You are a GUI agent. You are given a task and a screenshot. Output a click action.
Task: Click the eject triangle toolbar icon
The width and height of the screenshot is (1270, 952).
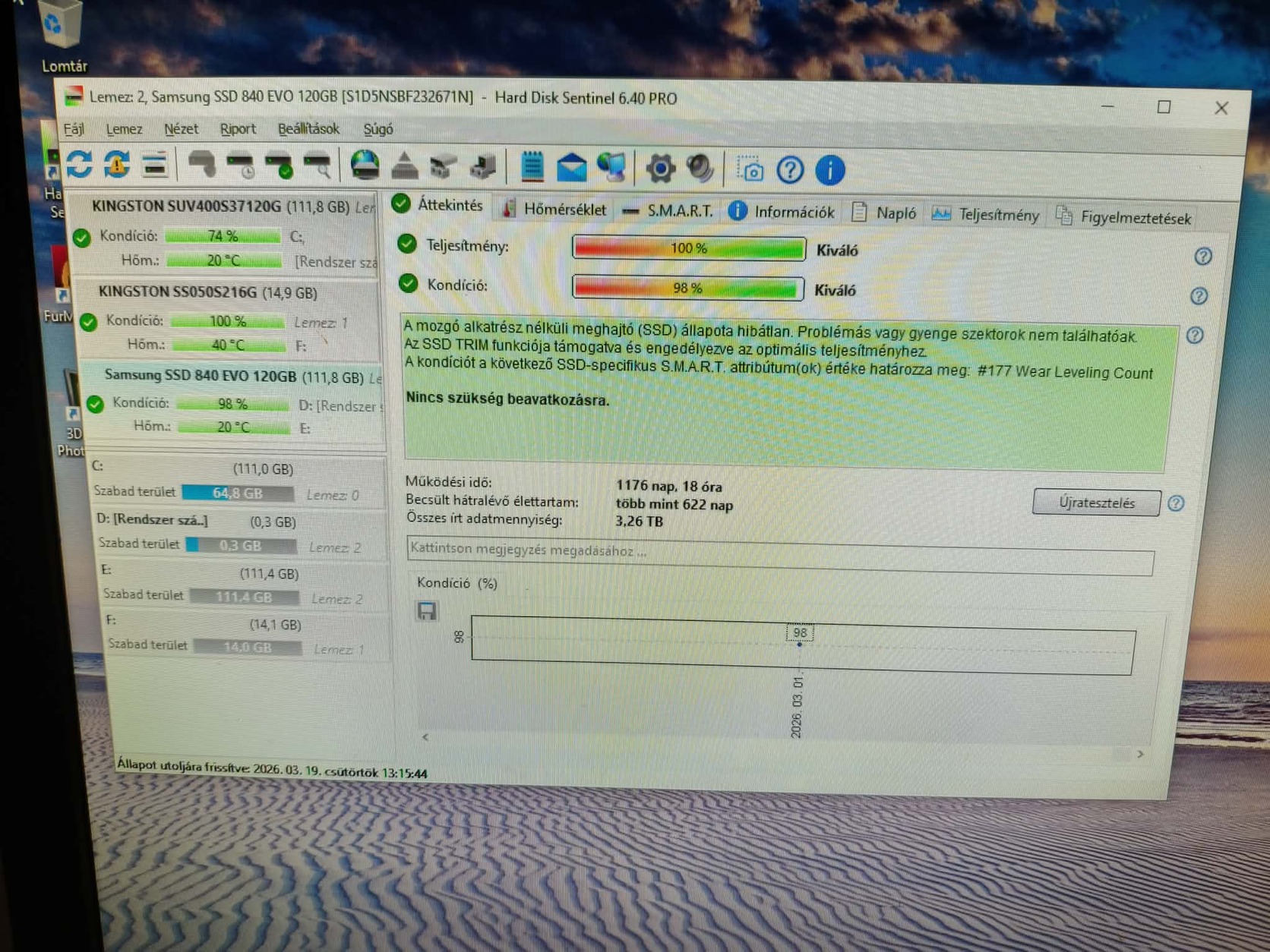tap(404, 166)
